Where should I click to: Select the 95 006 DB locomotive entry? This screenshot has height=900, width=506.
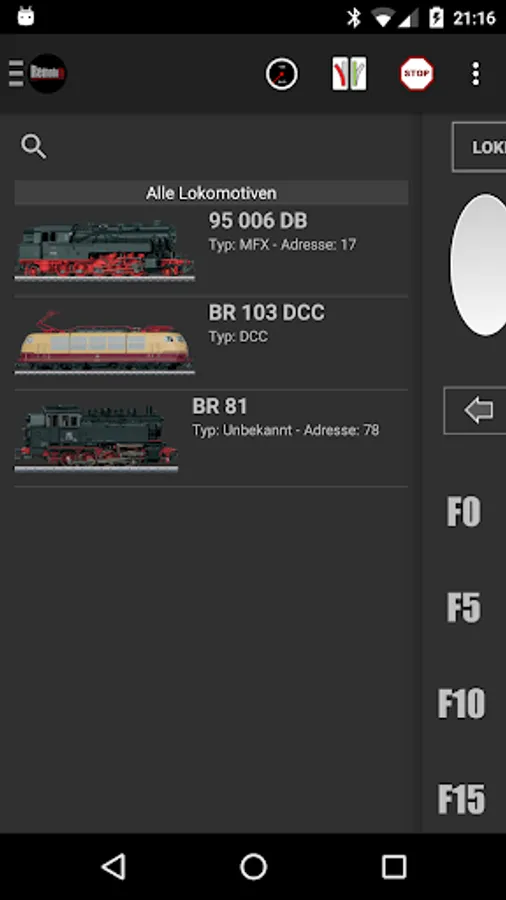pos(211,251)
